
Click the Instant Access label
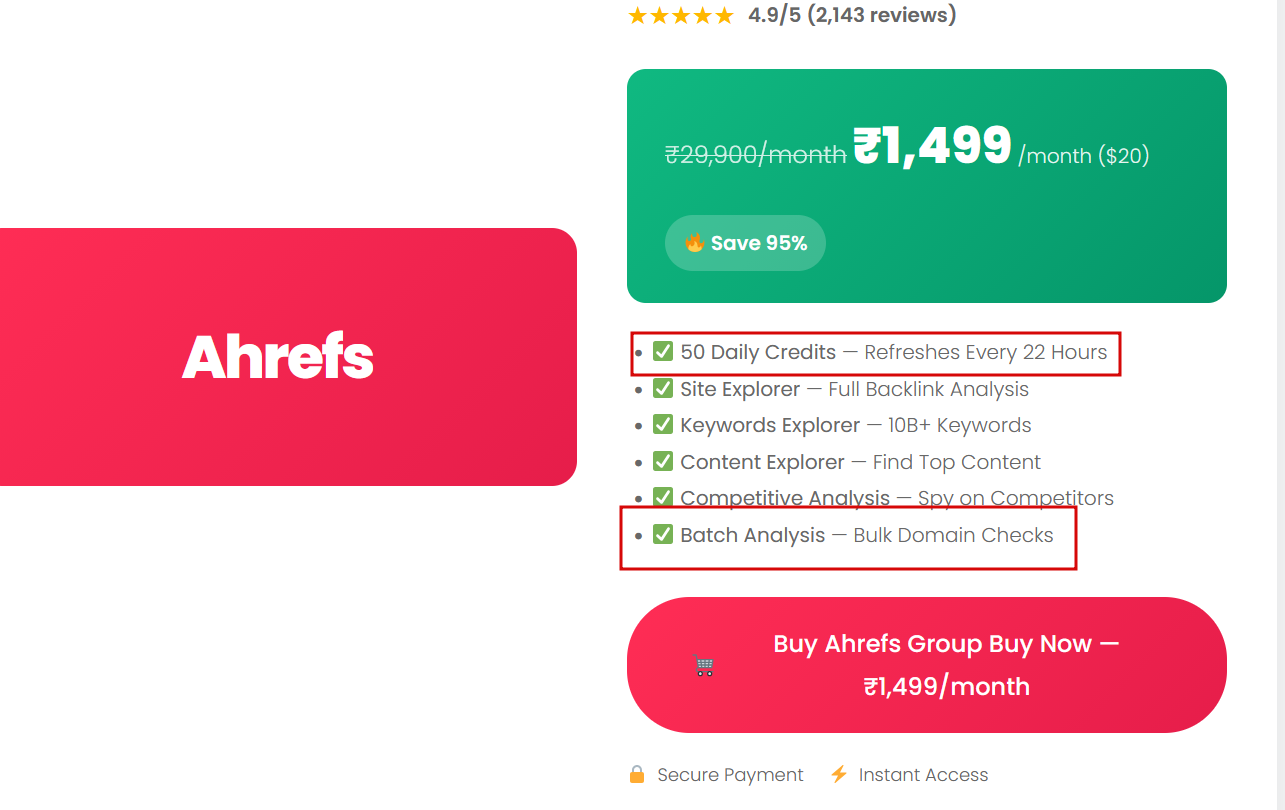tap(923, 775)
